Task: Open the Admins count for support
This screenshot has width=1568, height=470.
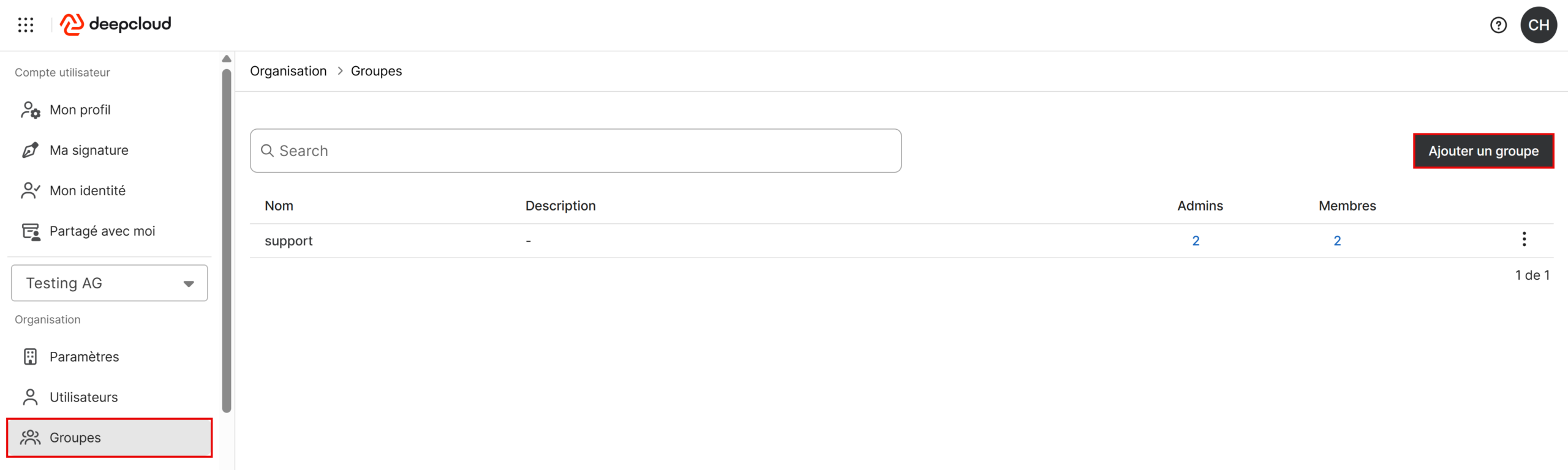Action: point(1196,241)
